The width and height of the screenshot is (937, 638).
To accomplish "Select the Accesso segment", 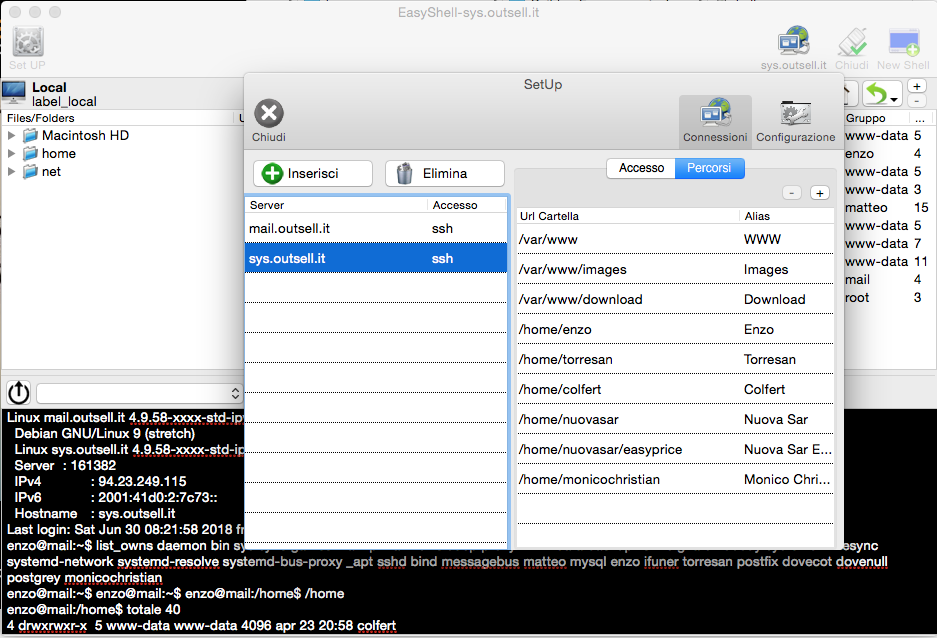I will point(641,168).
